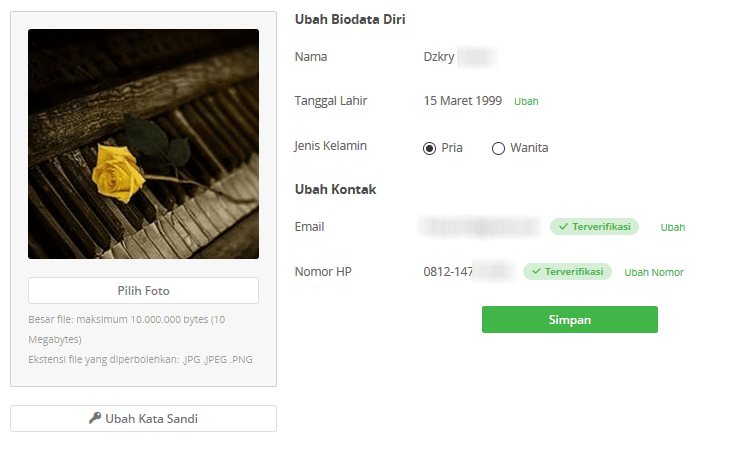Open the Ubah link beside Tanggal Lahir
The width and height of the screenshot is (752, 450).
[526, 101]
